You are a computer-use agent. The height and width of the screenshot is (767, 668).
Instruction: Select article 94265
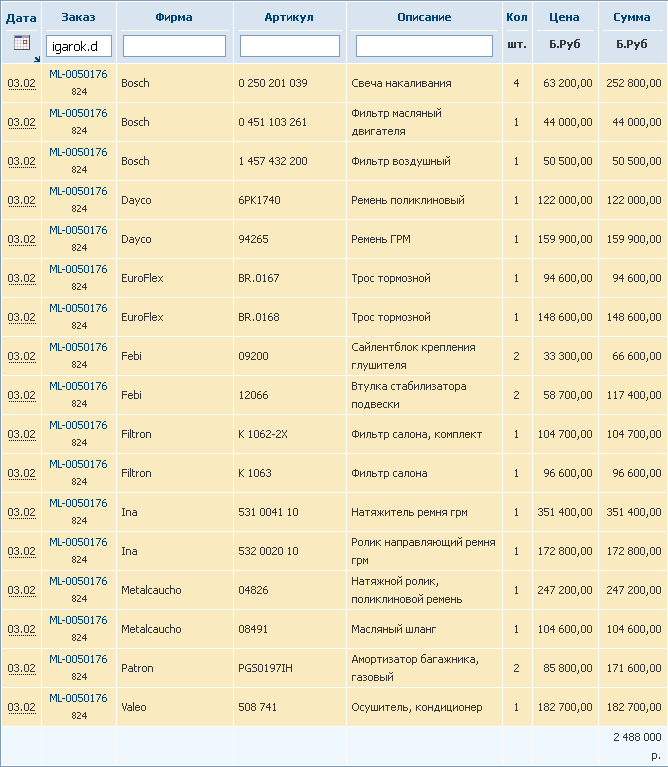(x=253, y=239)
